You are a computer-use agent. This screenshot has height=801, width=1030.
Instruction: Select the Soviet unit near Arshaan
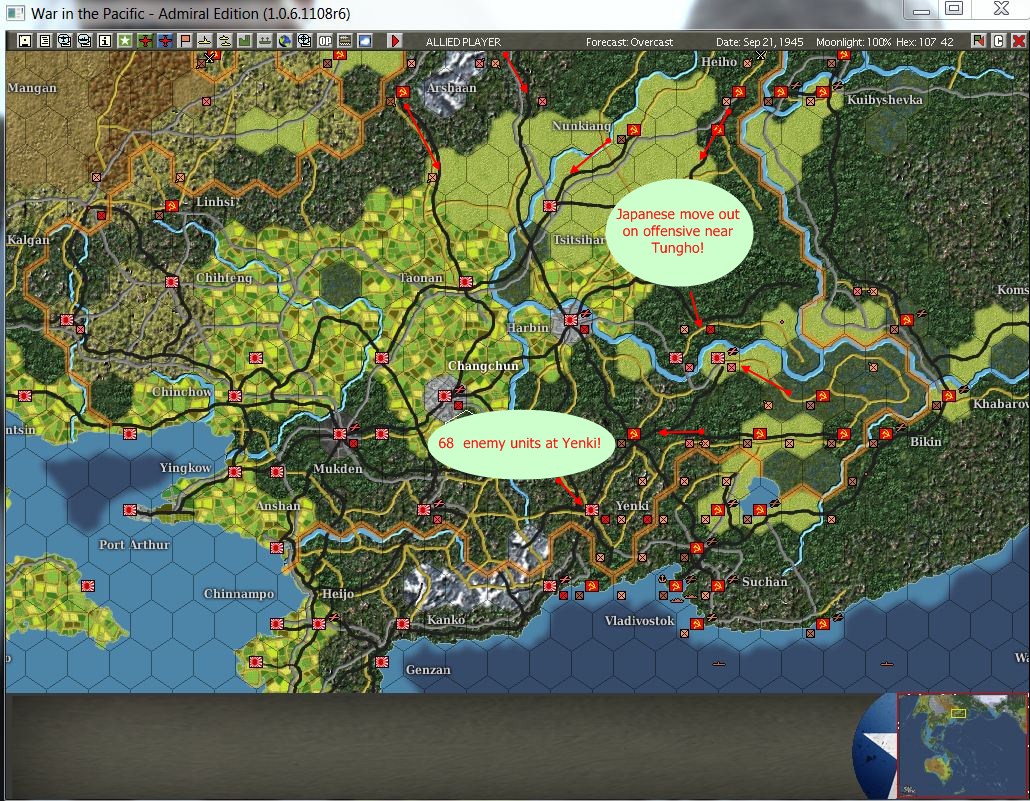403,92
